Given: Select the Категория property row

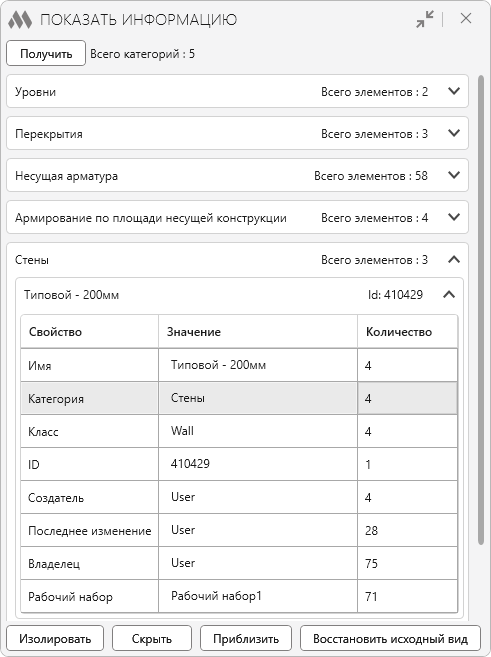Looking at the screenshot, I should click(239, 398).
